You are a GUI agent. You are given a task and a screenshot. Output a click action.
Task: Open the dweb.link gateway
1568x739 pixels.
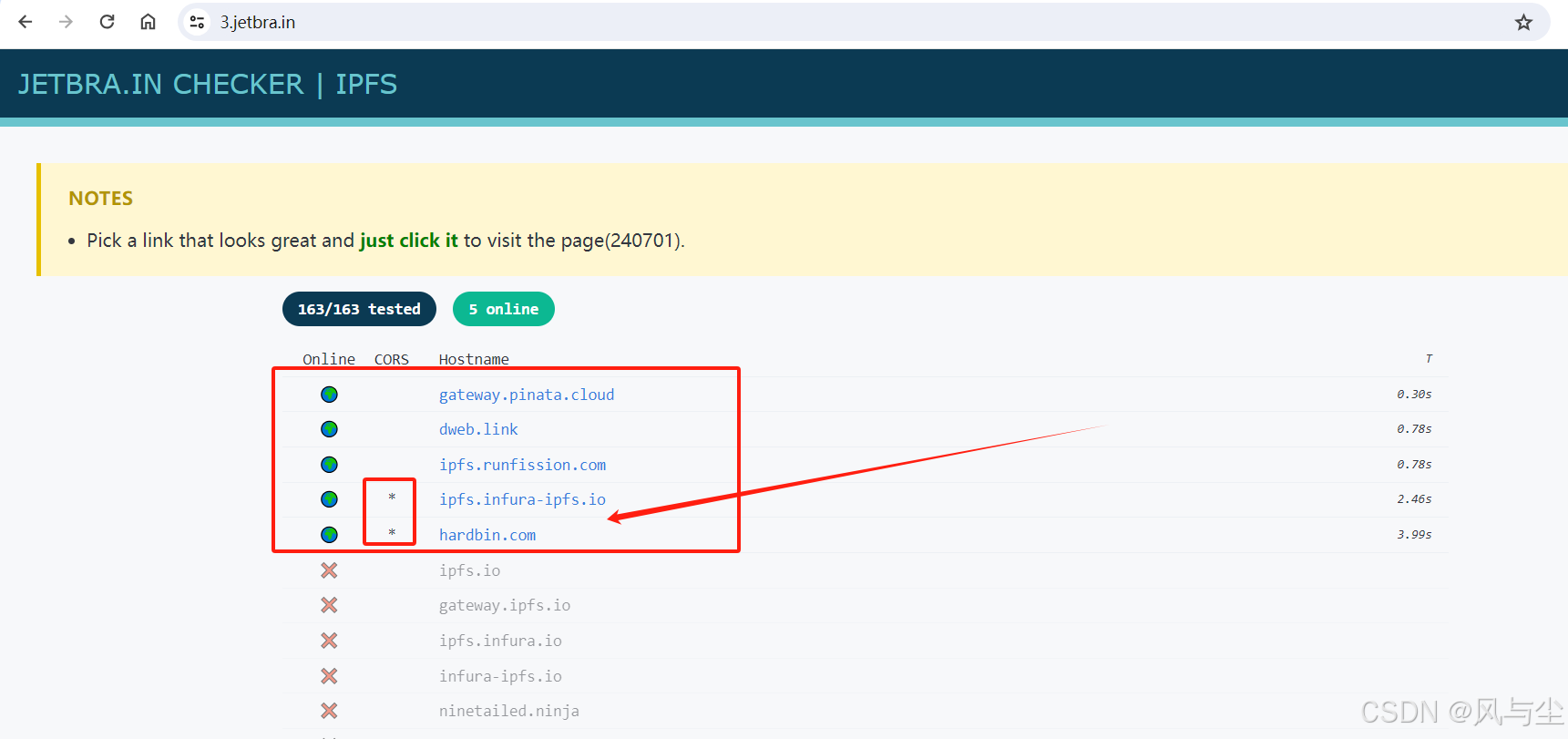click(478, 429)
